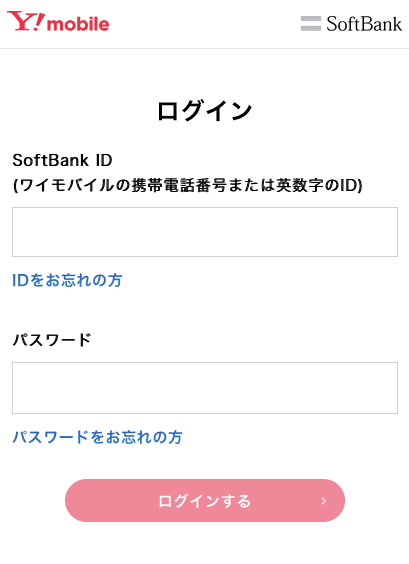Image resolution: width=409 pixels, height=564 pixels.
Task: Click the SoftBank wordmark text
Action: coord(364,24)
